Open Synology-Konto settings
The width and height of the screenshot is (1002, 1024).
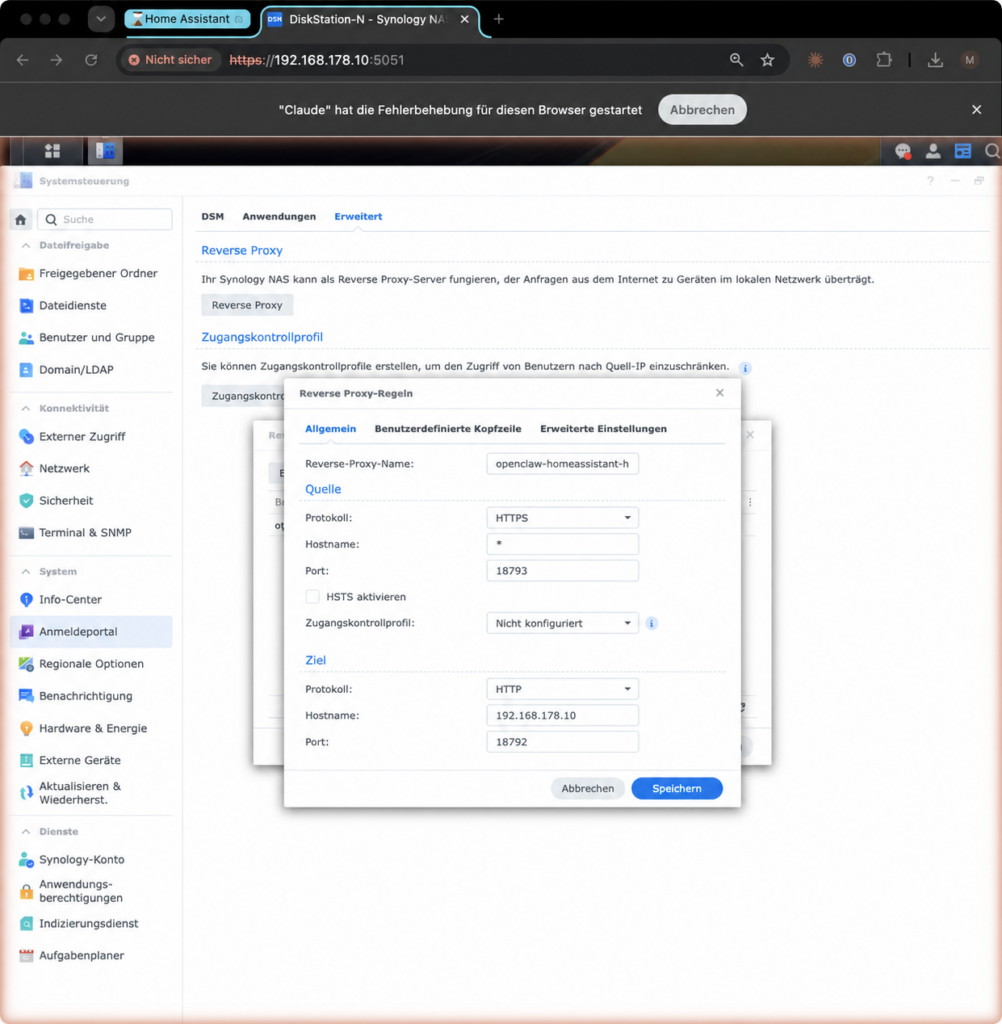(91, 859)
